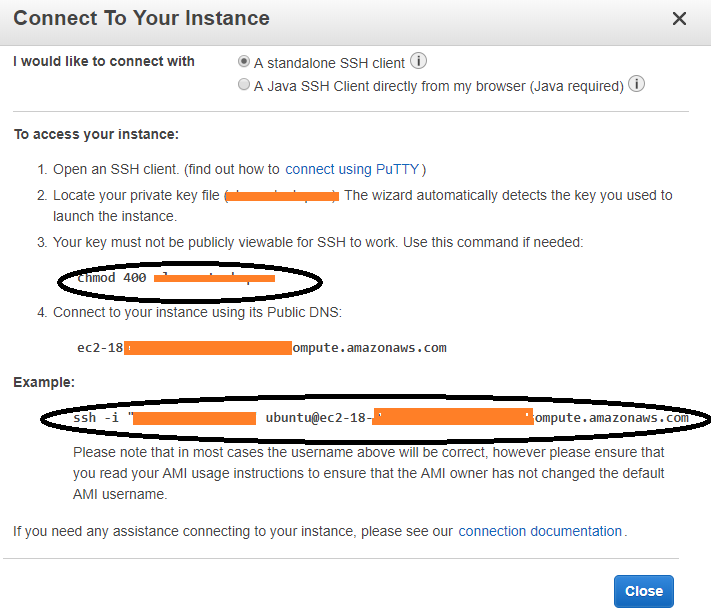
Task: Click the 'To access your instance' heading
Action: pos(96,134)
